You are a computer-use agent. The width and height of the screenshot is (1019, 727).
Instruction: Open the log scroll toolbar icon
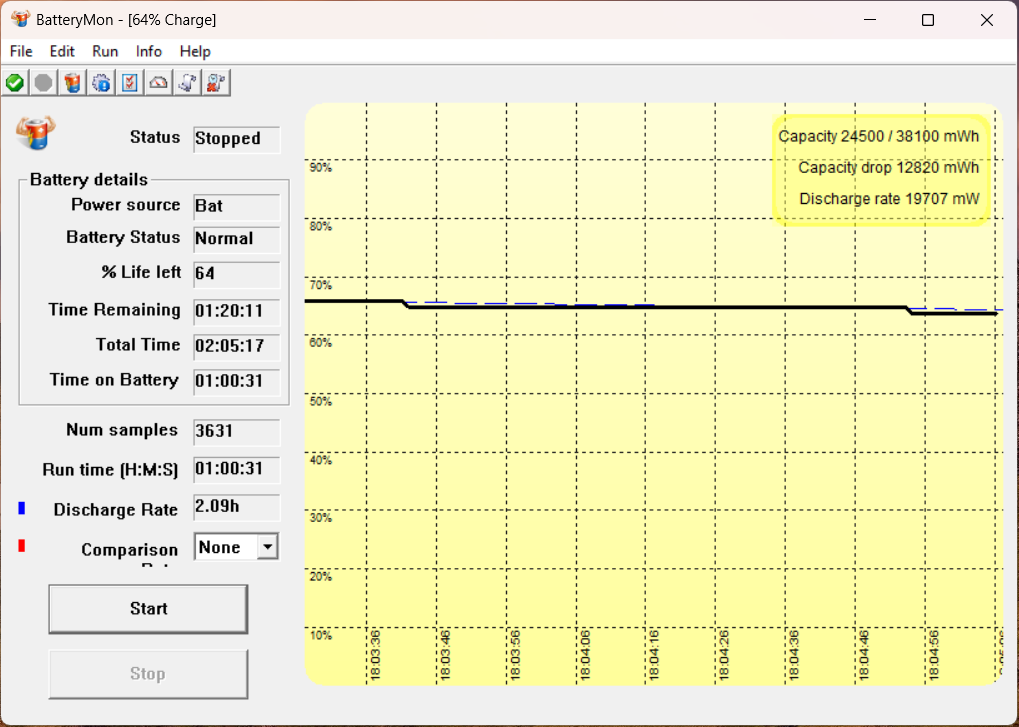point(187,83)
